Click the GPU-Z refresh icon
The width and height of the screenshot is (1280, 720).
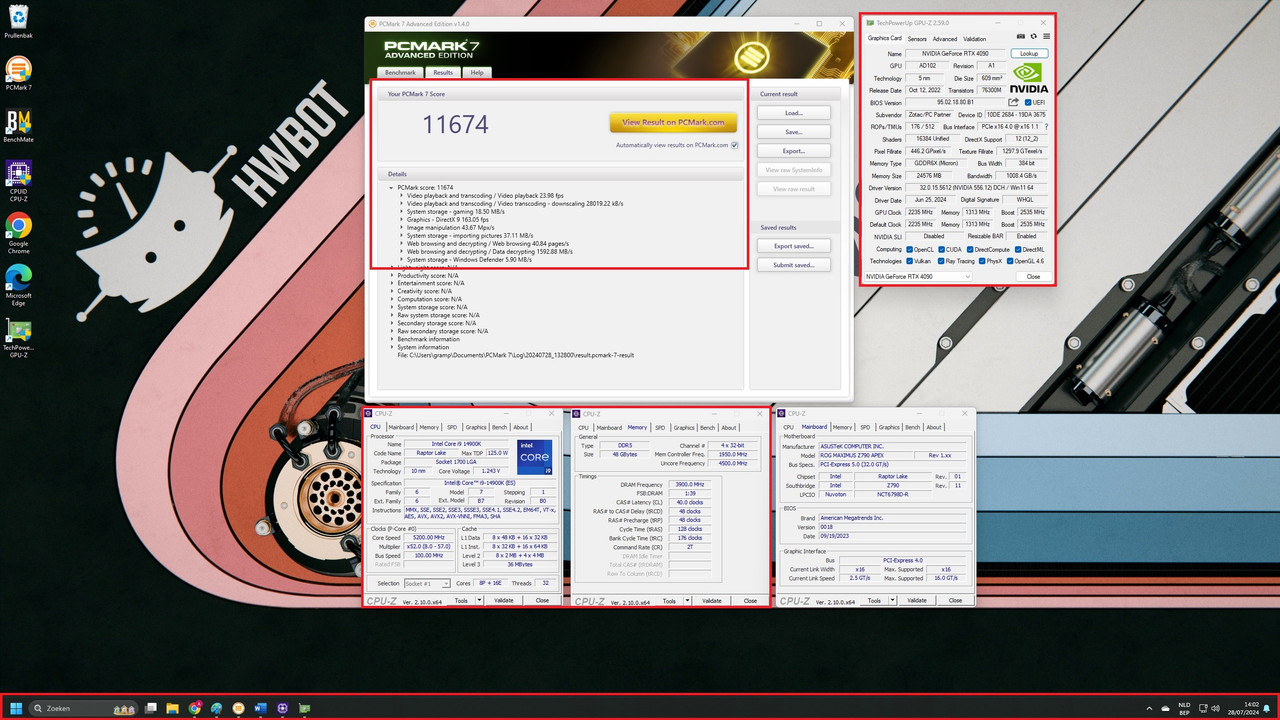point(1033,38)
